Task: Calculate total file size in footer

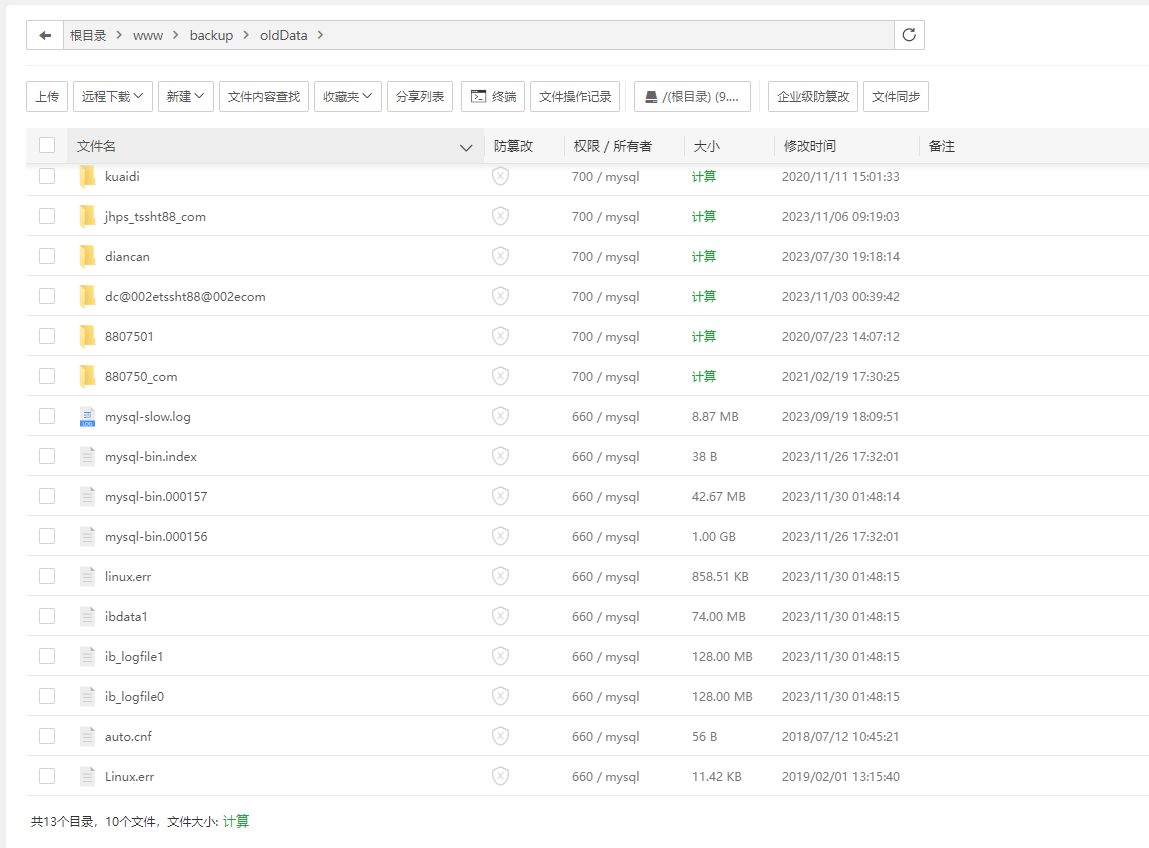Action: (236, 822)
